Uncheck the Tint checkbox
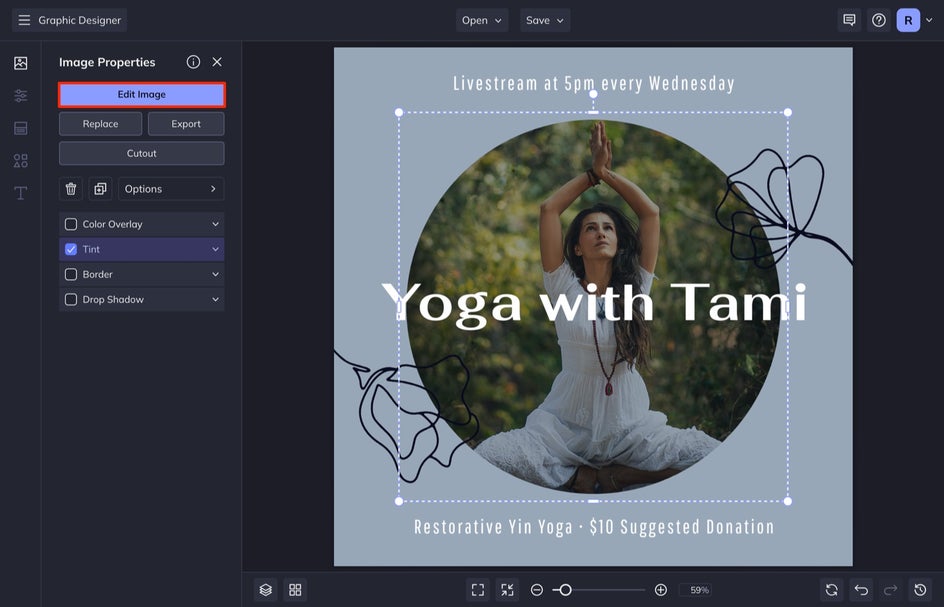944x607 pixels. (71, 249)
